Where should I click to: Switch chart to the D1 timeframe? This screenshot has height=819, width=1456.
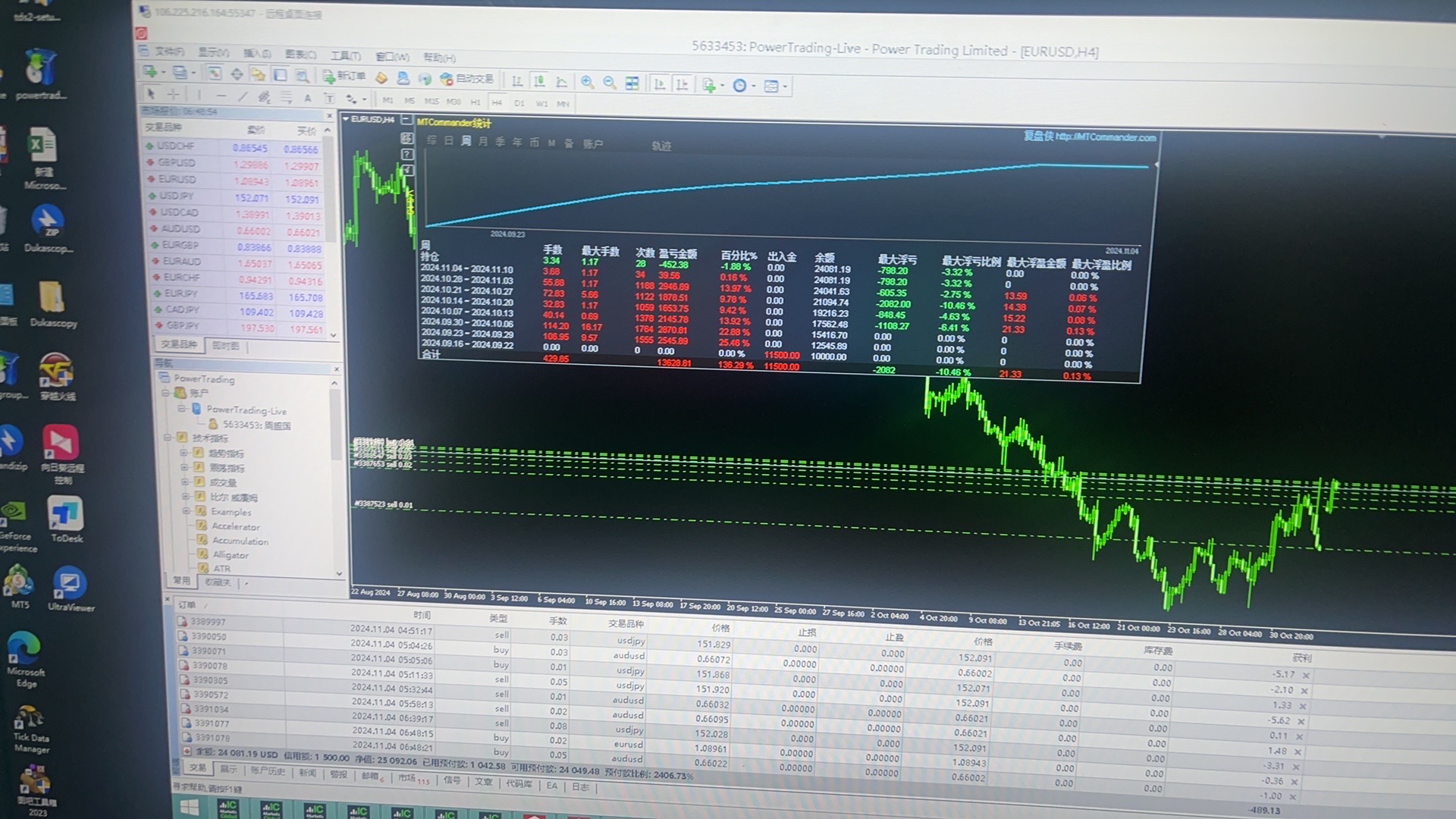click(x=519, y=103)
